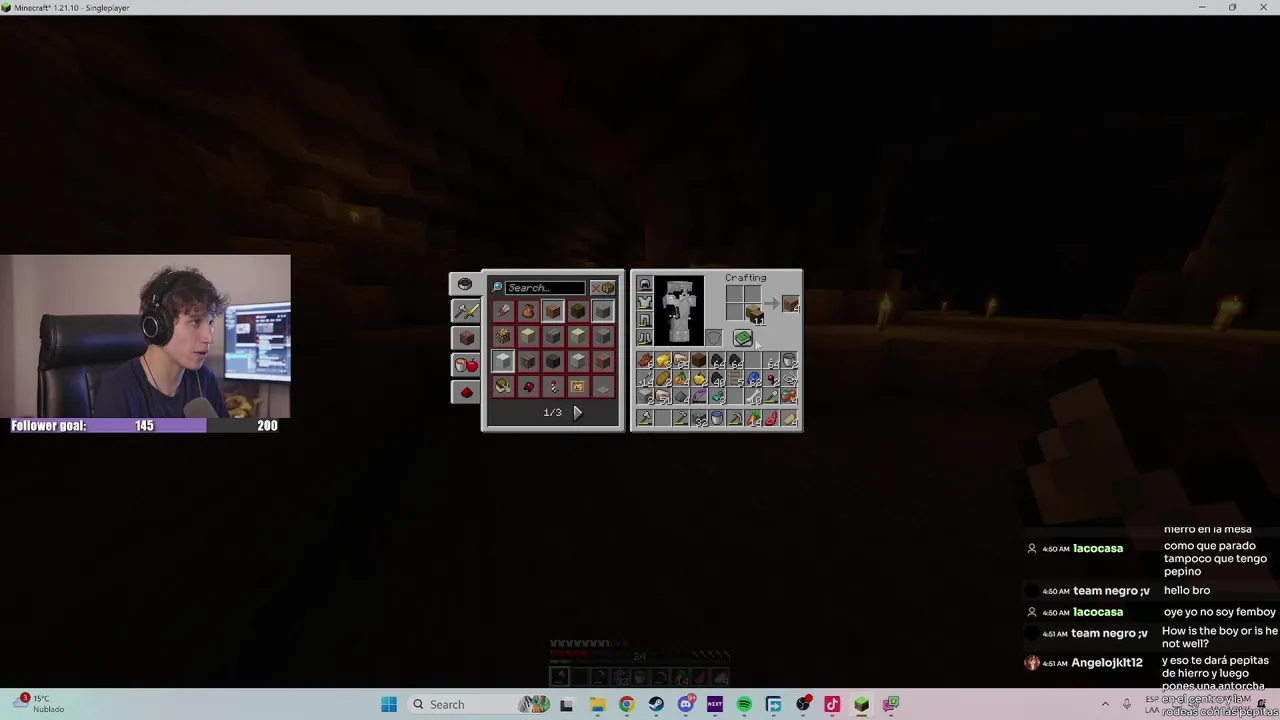Open Discord from the taskbar
This screenshot has height=720, width=1280.
[685, 704]
